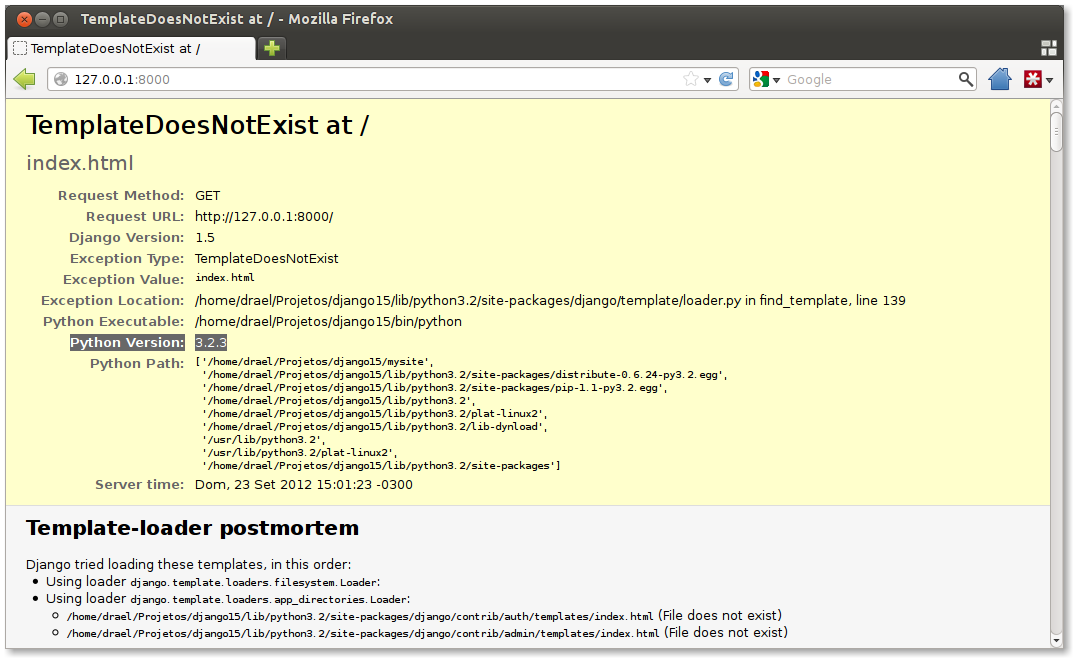Click the app_directories.Loader bullet line
The image size is (1073, 658).
(x=228, y=599)
